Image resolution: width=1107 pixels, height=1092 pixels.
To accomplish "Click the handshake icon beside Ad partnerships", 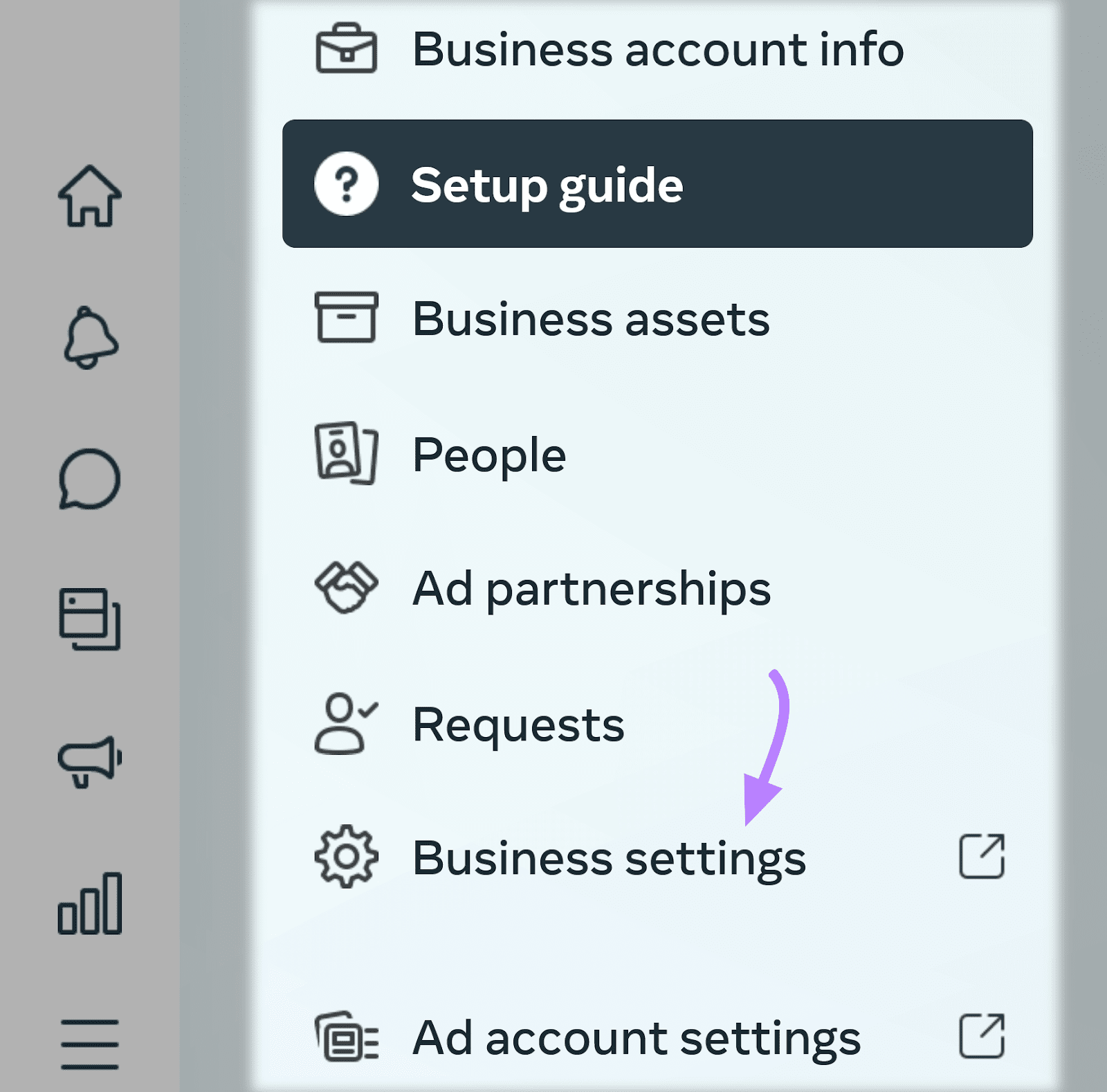I will (346, 588).
